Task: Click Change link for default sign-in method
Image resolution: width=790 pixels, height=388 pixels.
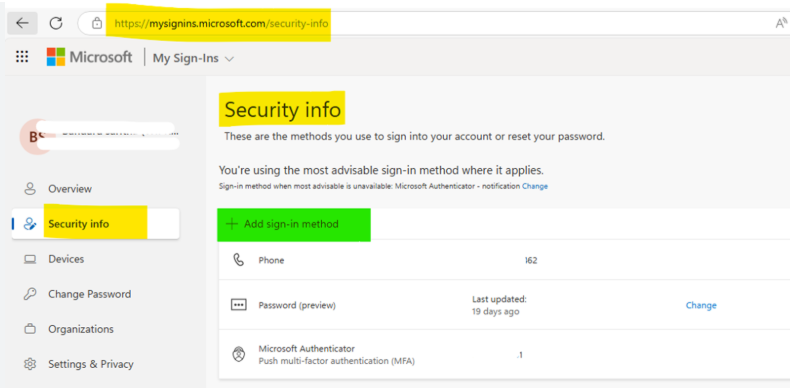Action: [x=535, y=186]
